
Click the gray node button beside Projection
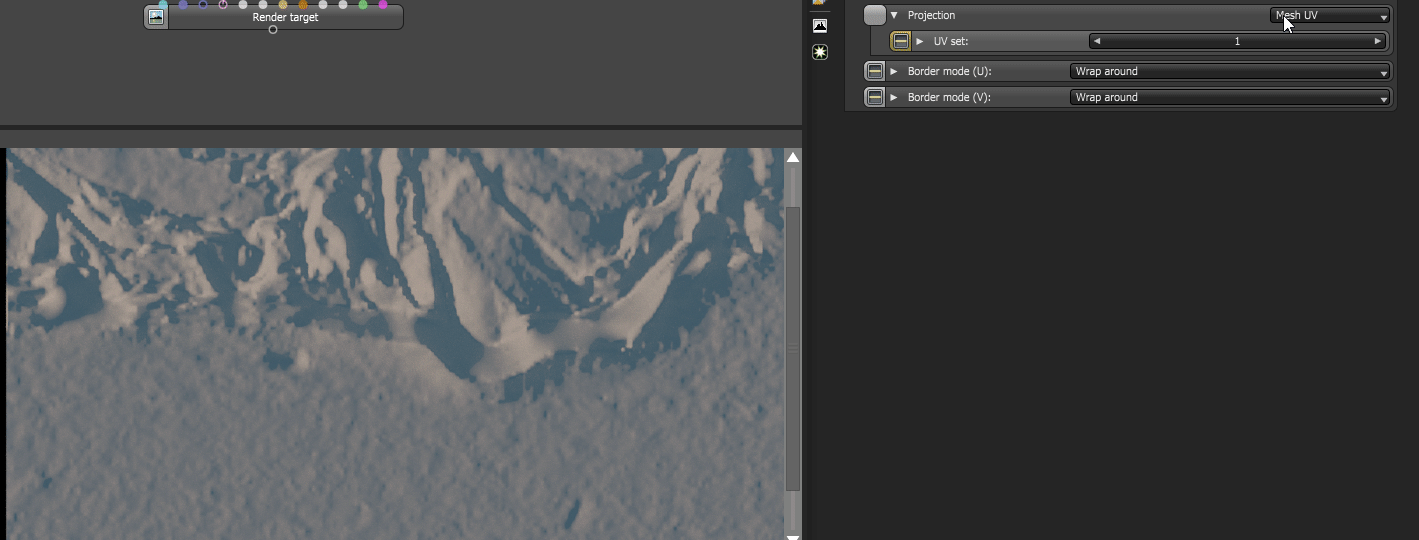875,15
